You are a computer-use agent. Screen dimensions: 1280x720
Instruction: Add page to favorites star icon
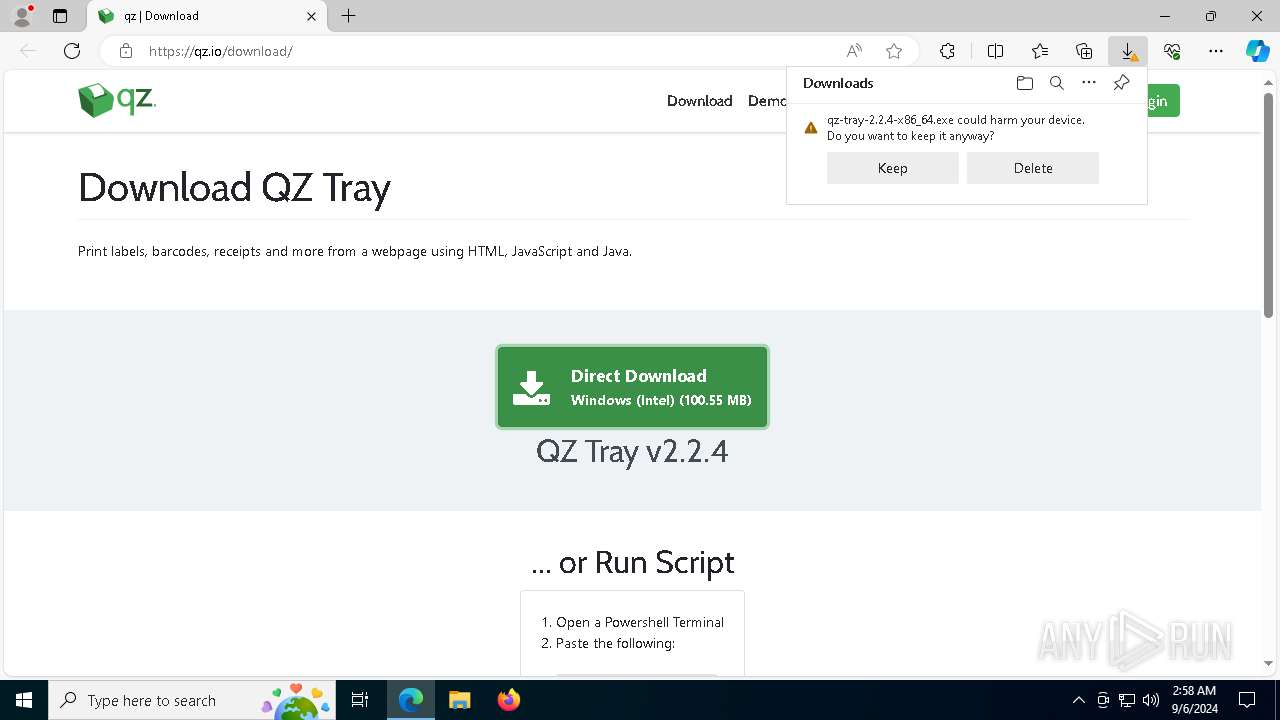click(894, 51)
